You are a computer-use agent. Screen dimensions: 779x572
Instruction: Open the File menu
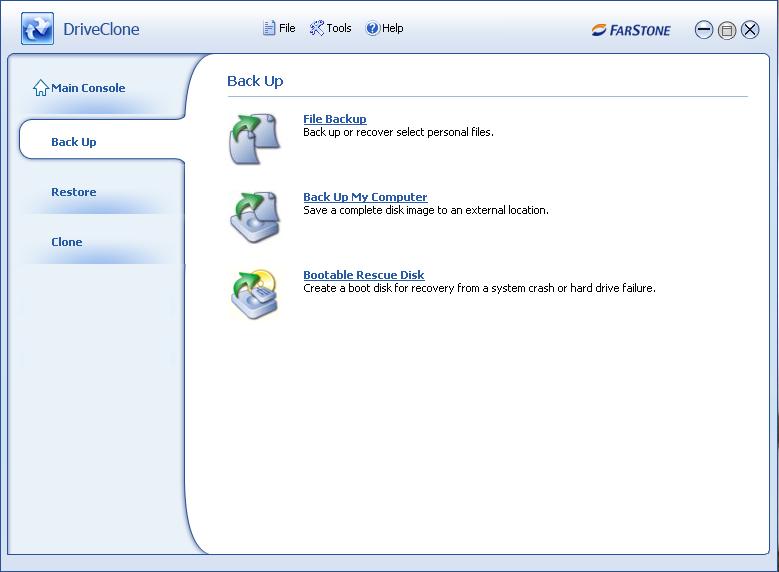[x=279, y=28]
